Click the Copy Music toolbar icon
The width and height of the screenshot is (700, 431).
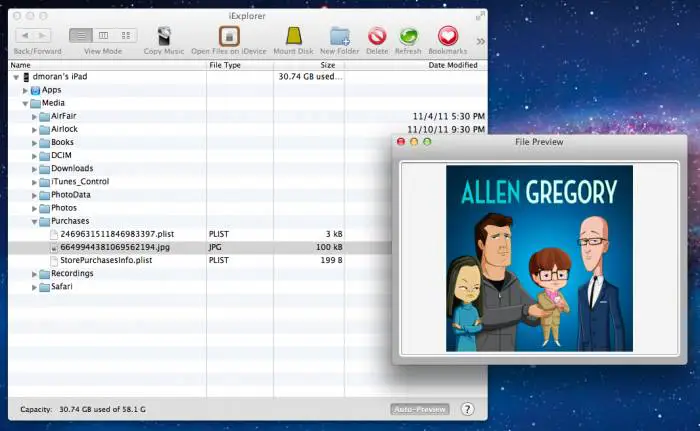pyautogui.click(x=164, y=36)
